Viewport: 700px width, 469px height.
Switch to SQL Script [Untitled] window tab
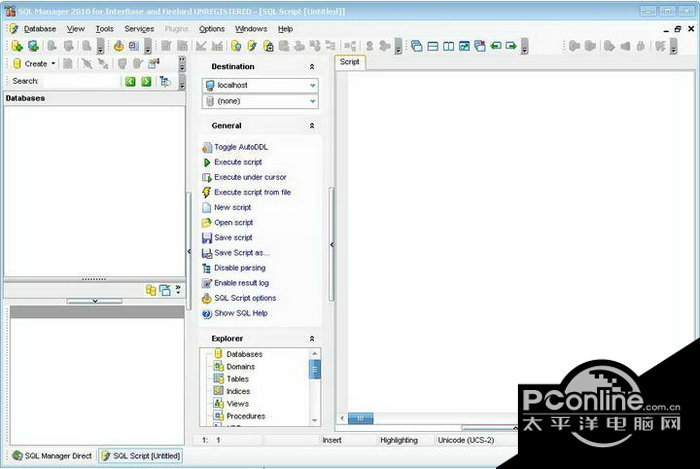click(141, 456)
